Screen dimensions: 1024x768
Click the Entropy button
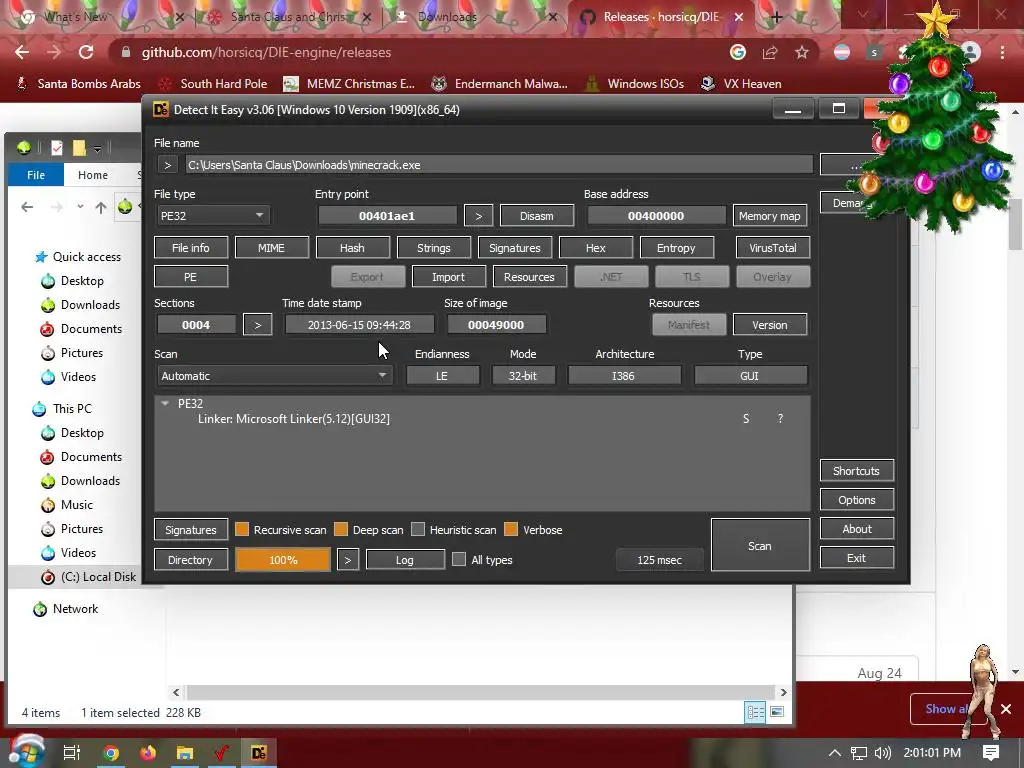pos(677,248)
